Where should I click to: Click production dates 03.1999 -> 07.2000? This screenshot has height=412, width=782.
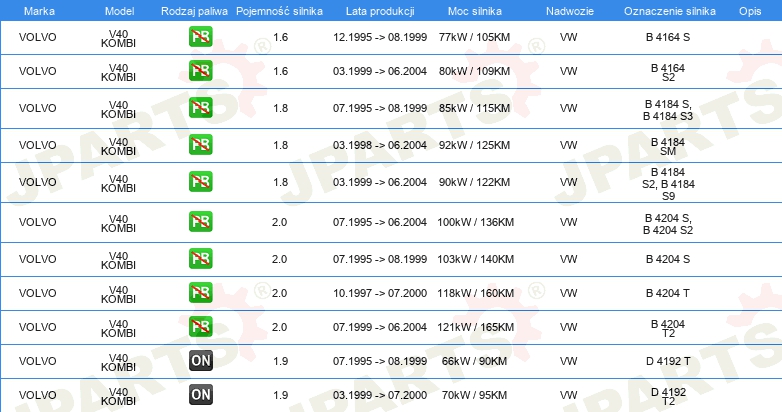[x=380, y=395]
